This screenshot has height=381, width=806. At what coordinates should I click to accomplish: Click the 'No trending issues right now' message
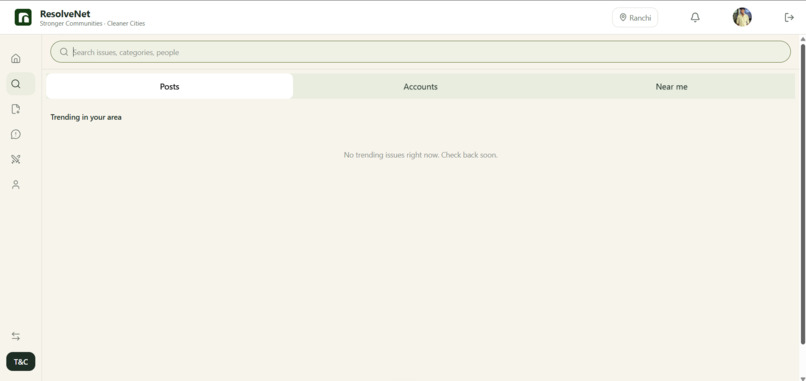click(420, 155)
